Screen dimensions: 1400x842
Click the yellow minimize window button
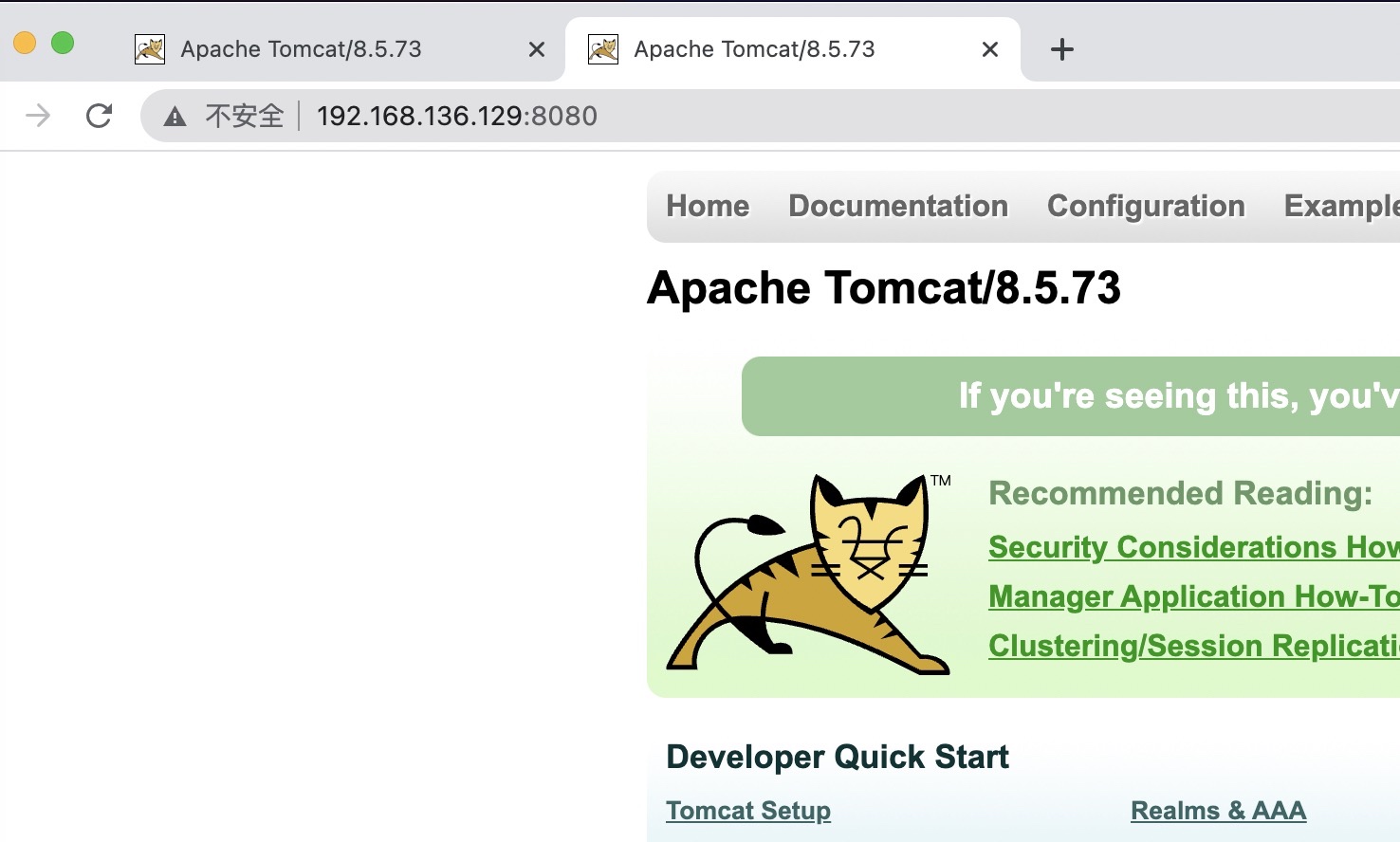25,43
